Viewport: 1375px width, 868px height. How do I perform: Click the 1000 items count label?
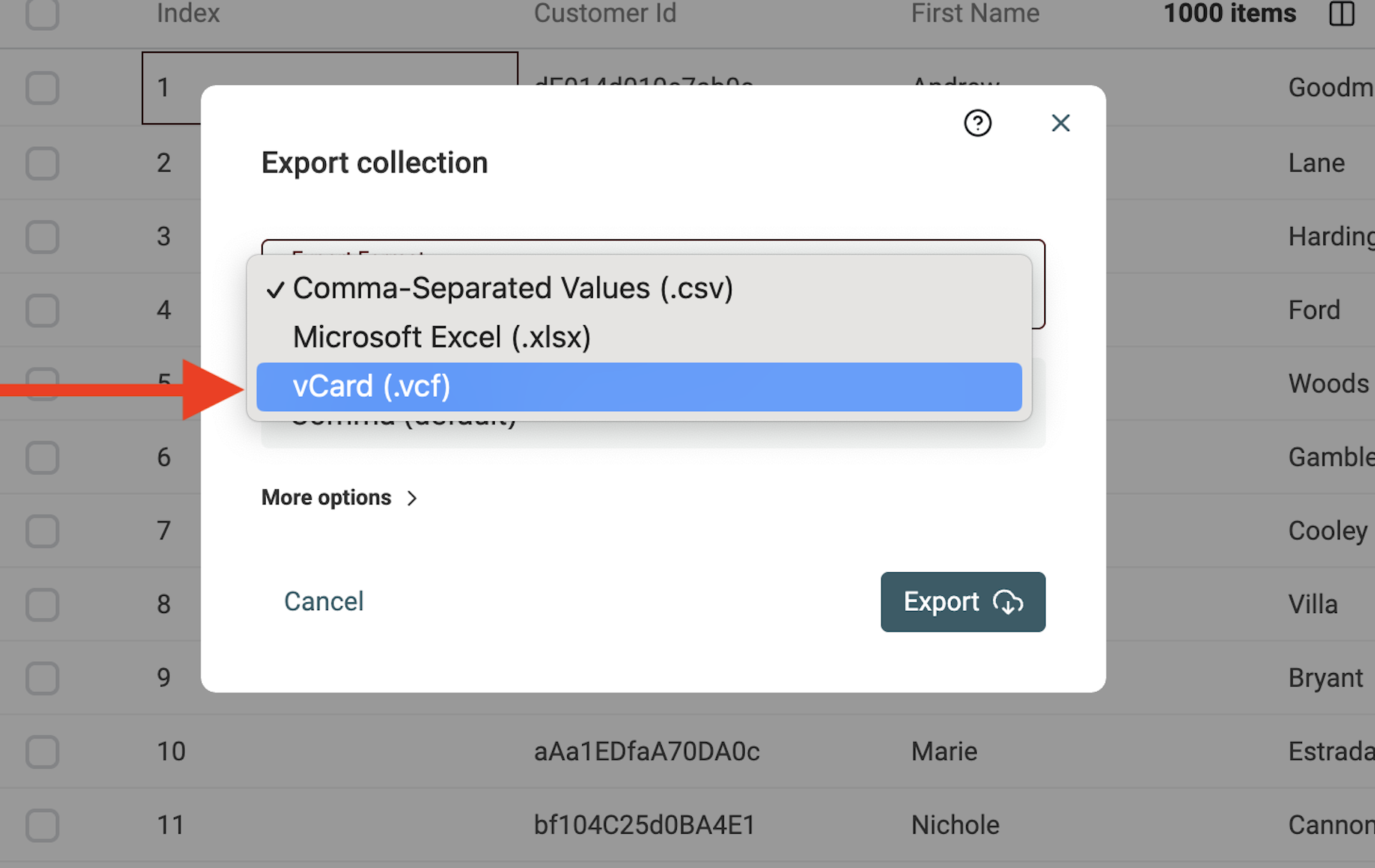pos(1229,14)
